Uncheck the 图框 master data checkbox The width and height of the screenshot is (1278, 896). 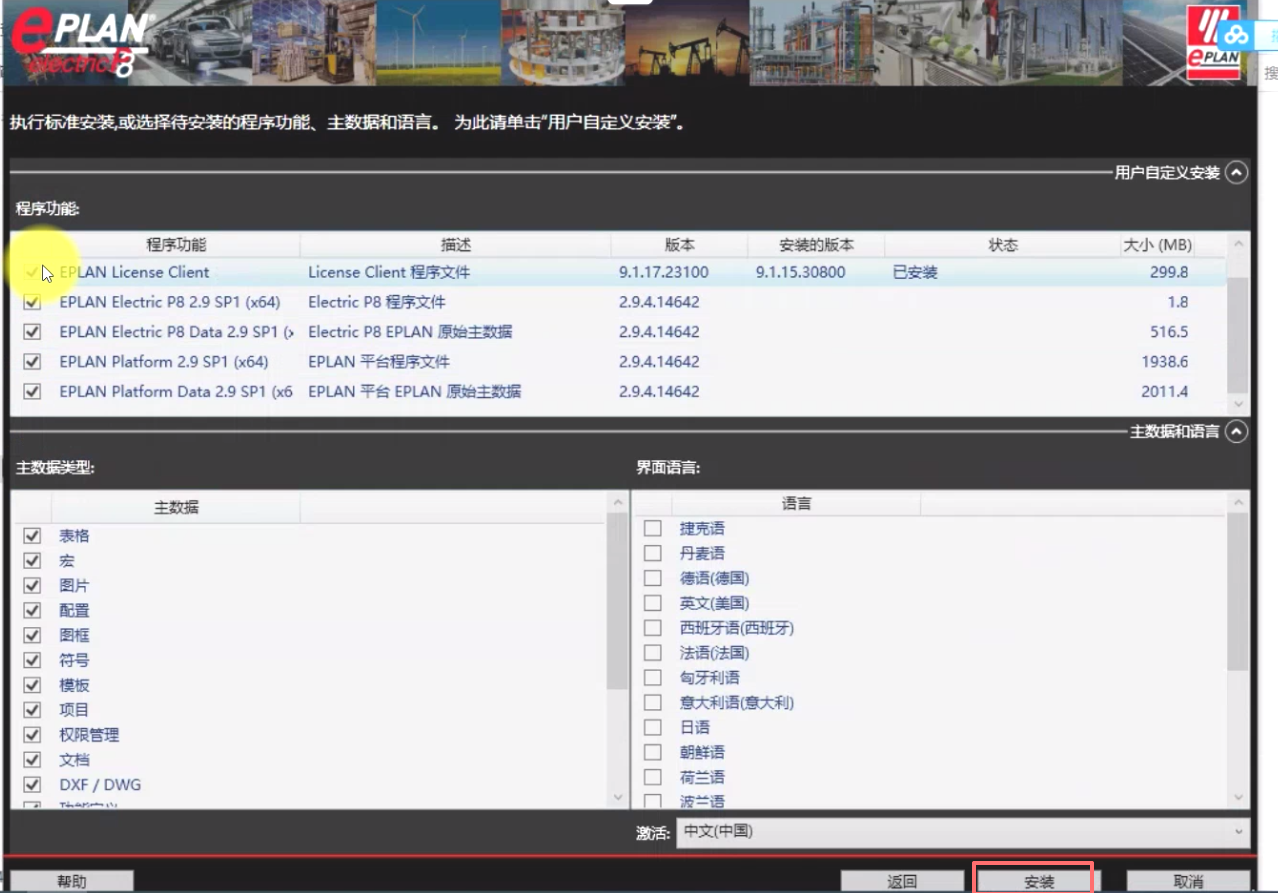click(32, 635)
